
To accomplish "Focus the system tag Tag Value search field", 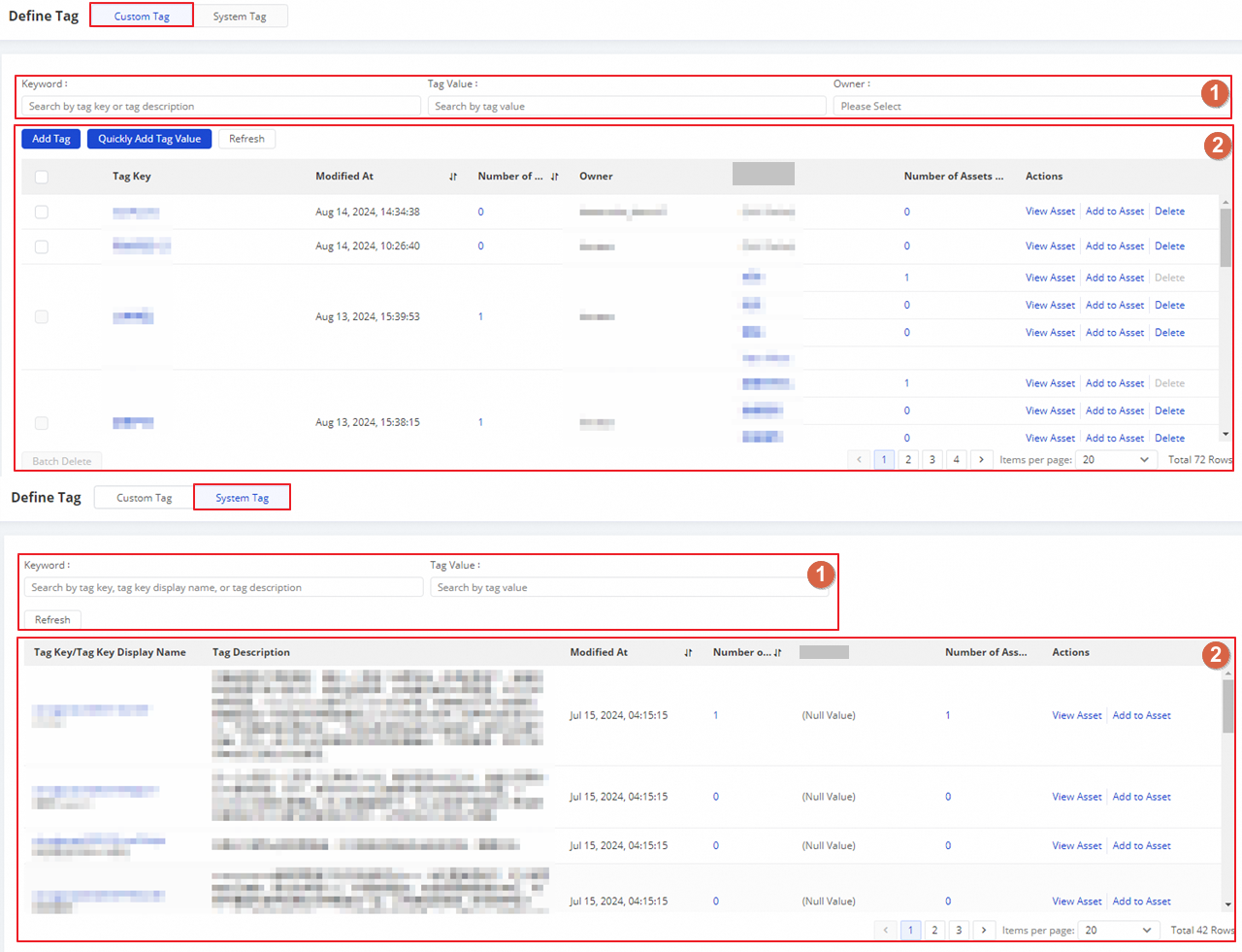I will (x=629, y=587).
